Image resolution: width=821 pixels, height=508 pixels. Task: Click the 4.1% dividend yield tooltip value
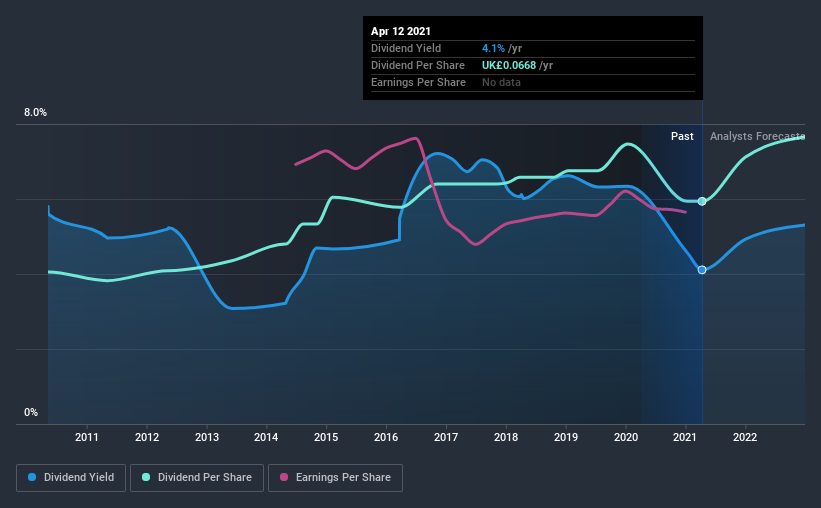[493, 48]
